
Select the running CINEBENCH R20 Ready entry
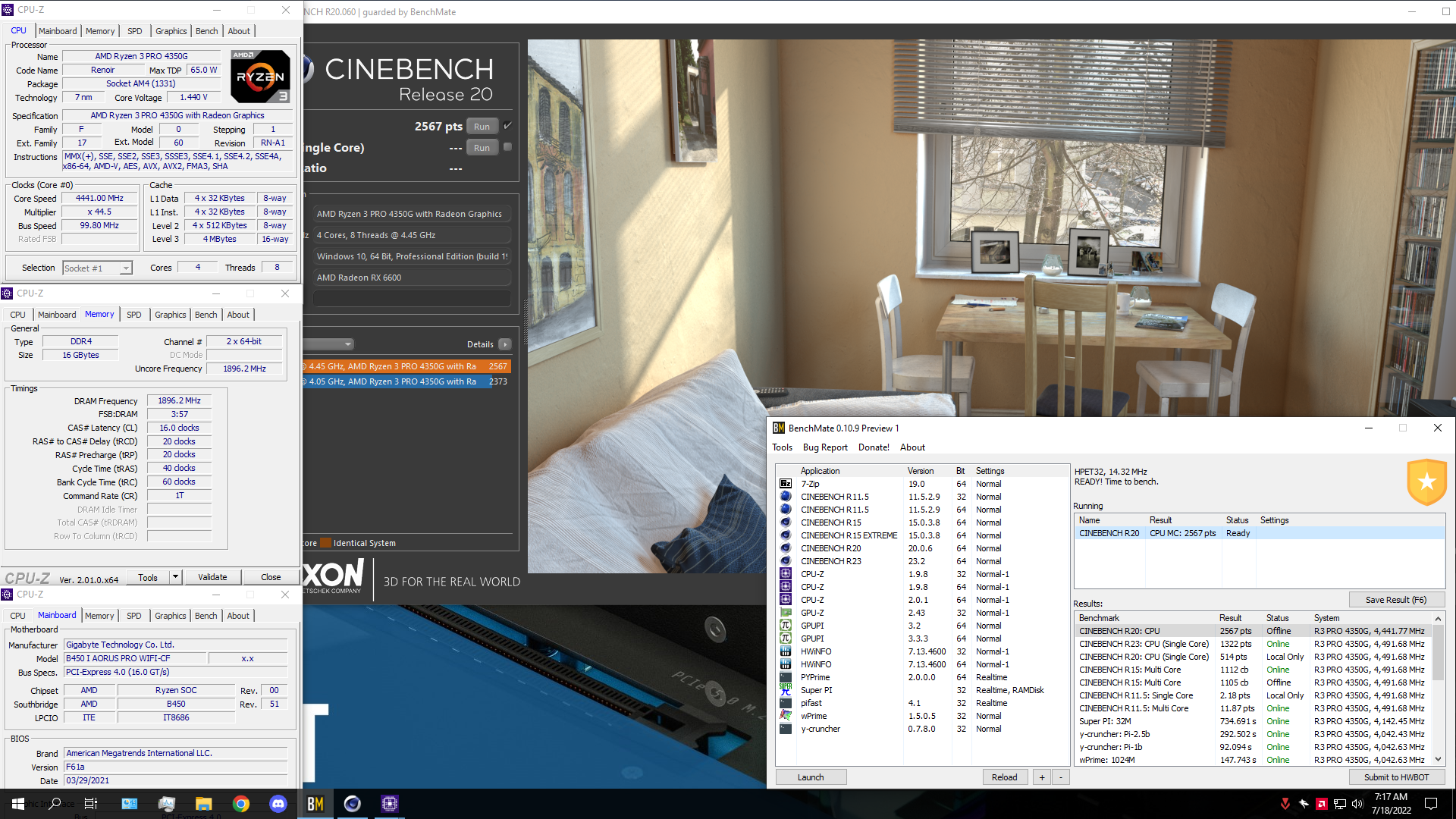coord(1259,533)
